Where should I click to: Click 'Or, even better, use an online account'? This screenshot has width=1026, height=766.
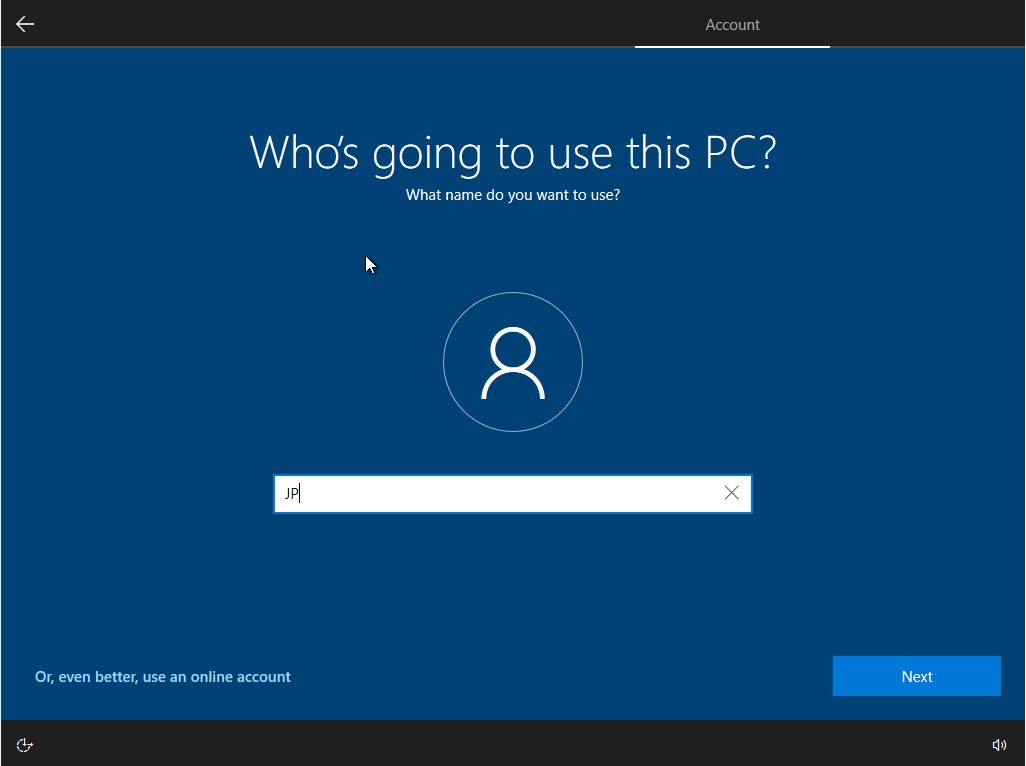tap(162, 676)
